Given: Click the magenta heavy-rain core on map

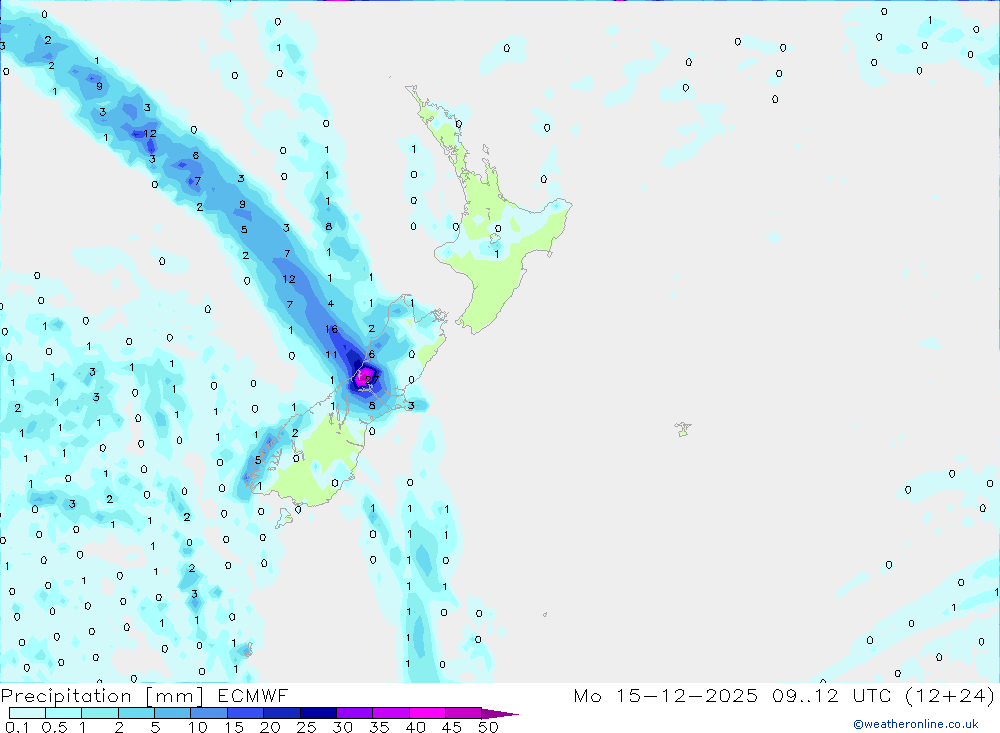Looking at the screenshot, I should pyautogui.click(x=365, y=376).
